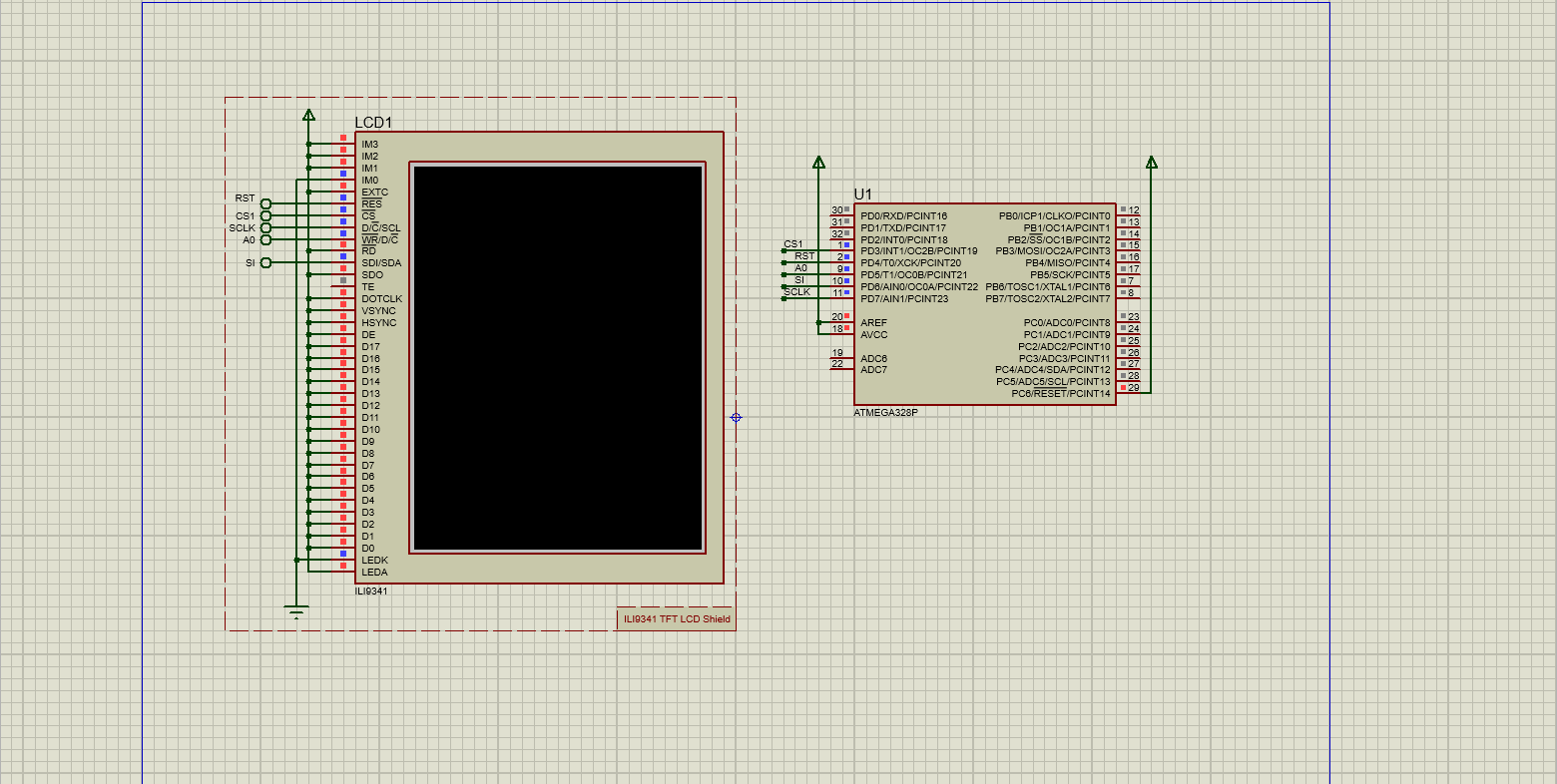Click the CS1 wire label near U1
The width and height of the screenshot is (1557, 784).
(793, 244)
